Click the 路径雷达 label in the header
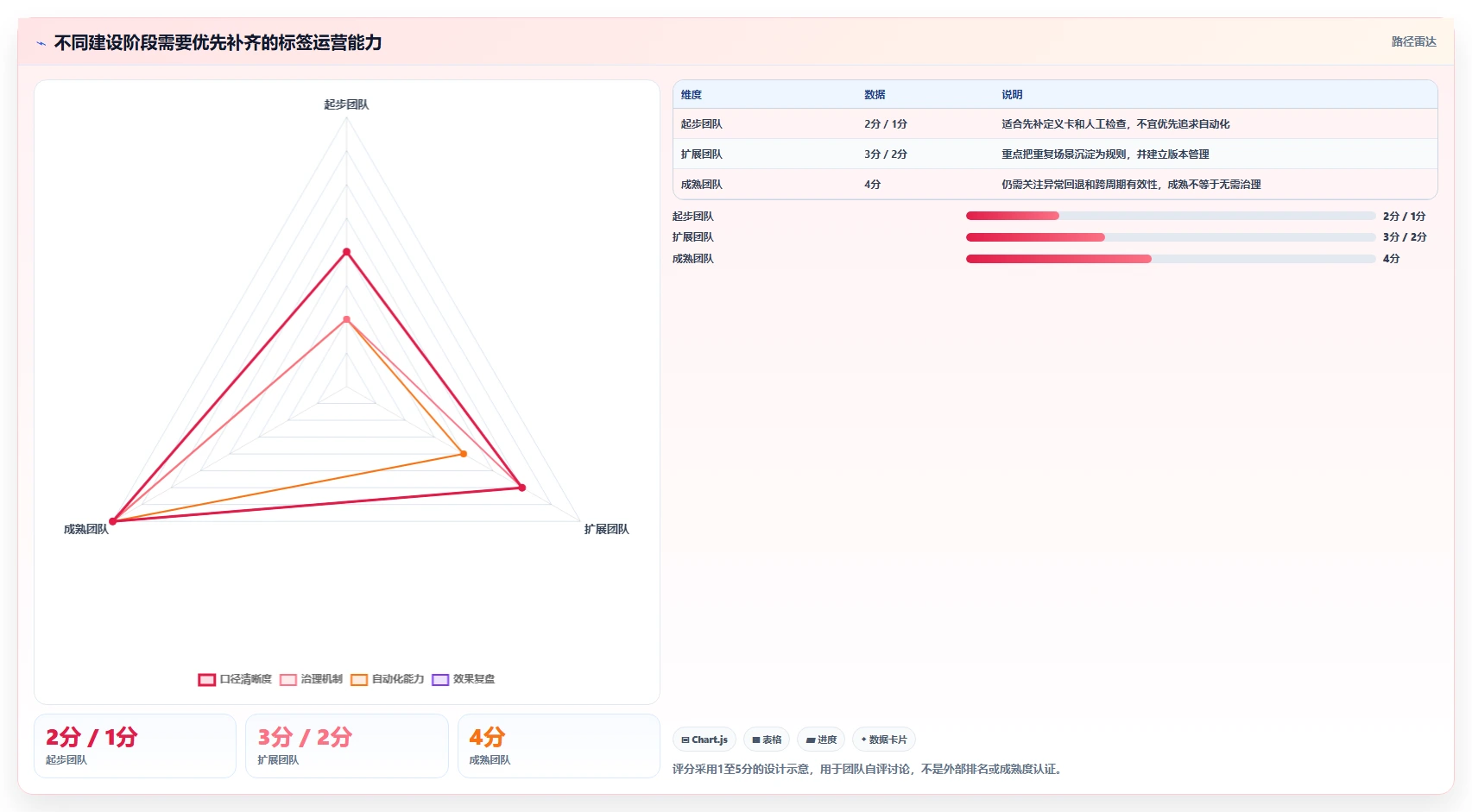 1413,41
